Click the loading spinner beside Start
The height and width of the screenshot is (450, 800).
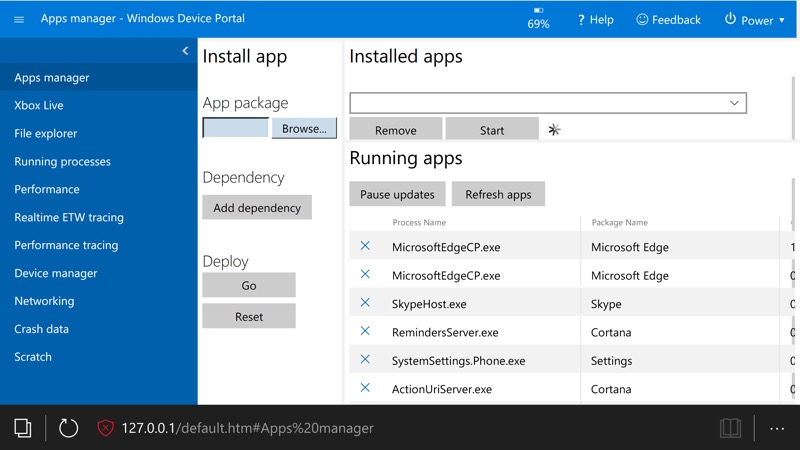[554, 130]
